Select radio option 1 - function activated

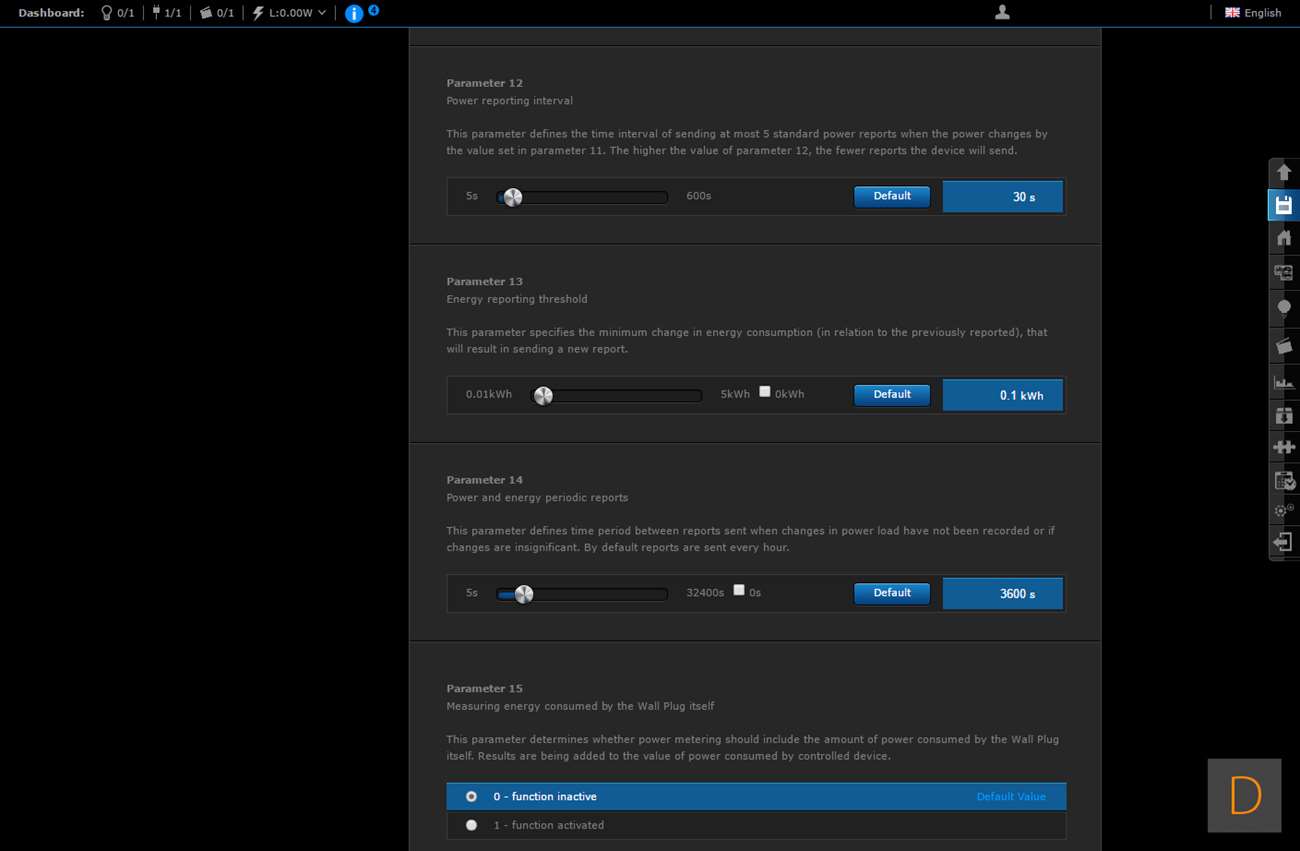coord(471,825)
